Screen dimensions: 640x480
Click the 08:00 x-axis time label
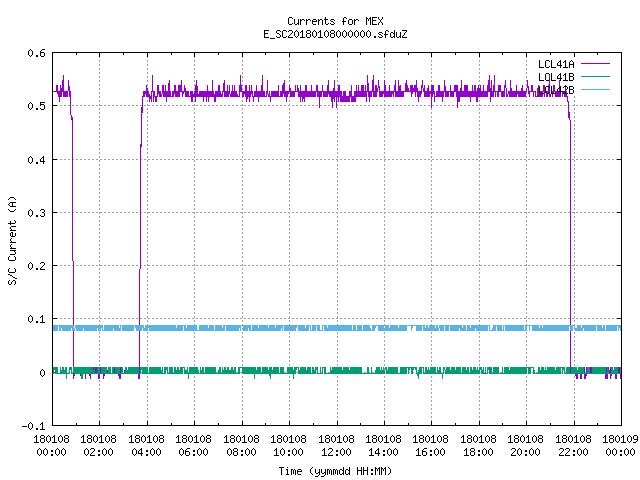[x=241, y=452]
